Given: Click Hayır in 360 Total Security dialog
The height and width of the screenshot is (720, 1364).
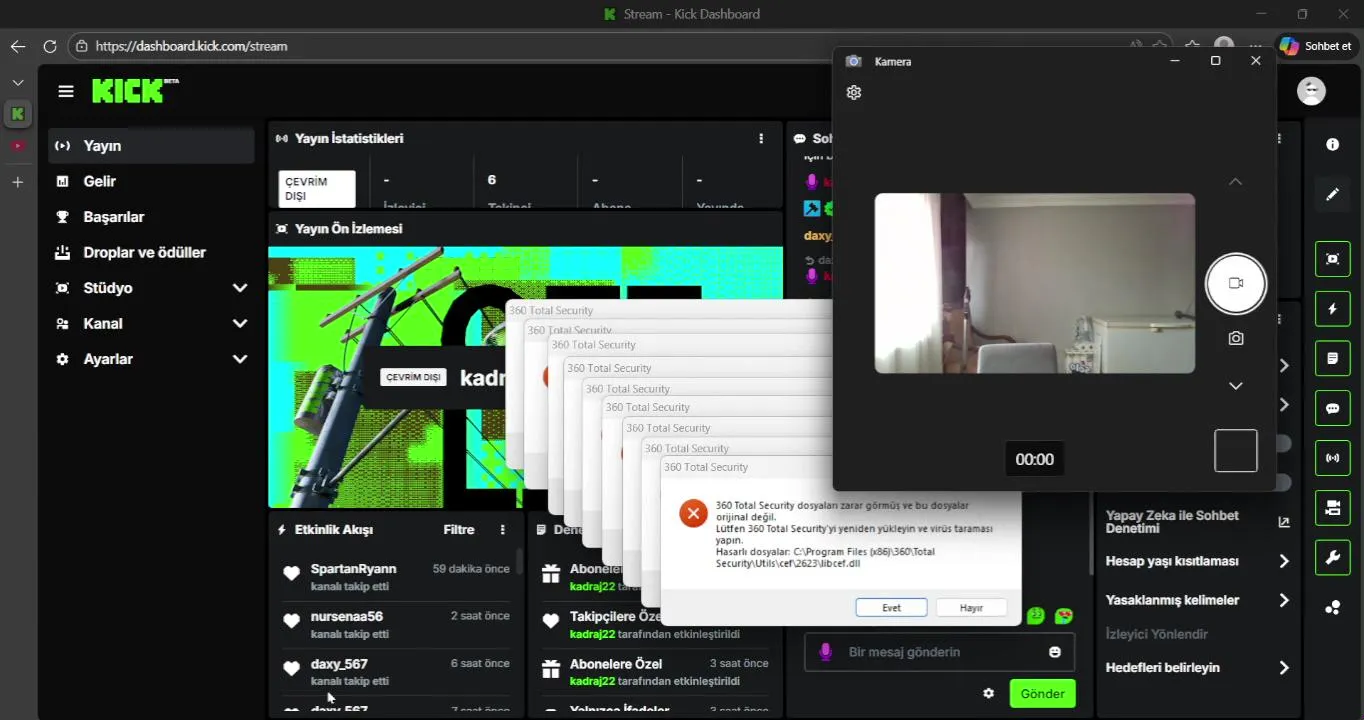Looking at the screenshot, I should (971, 608).
